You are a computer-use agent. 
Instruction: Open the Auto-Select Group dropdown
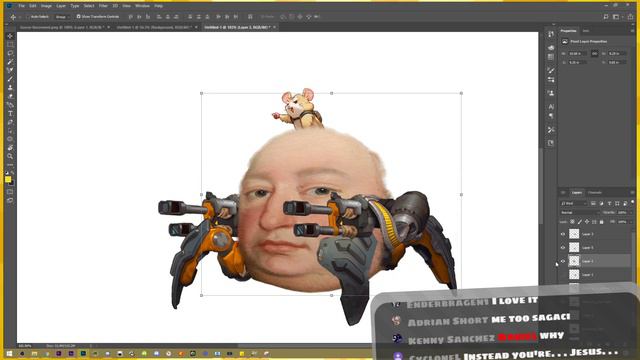[62, 17]
